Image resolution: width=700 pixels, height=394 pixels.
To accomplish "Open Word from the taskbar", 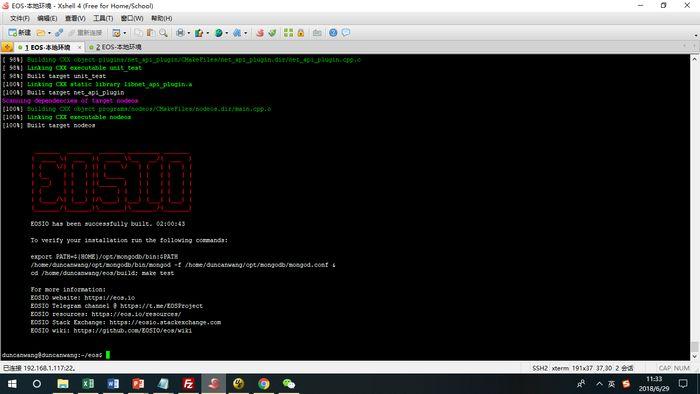I will (113, 384).
